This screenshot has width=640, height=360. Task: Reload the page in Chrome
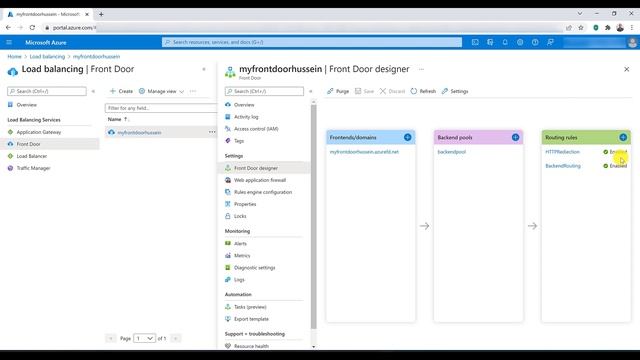tap(32, 27)
